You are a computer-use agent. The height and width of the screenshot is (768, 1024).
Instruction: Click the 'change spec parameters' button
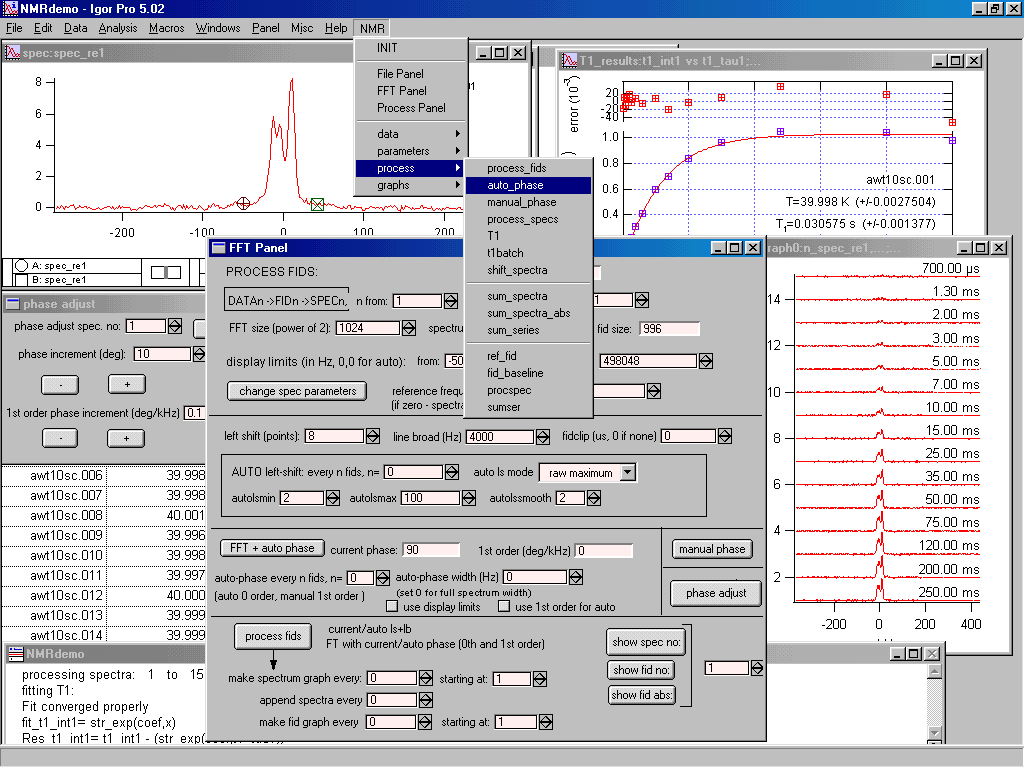tap(297, 391)
